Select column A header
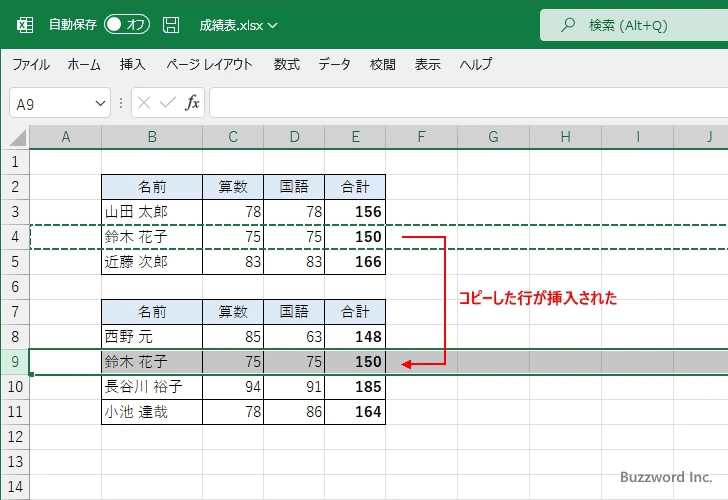The height and width of the screenshot is (500, 728). point(65,137)
